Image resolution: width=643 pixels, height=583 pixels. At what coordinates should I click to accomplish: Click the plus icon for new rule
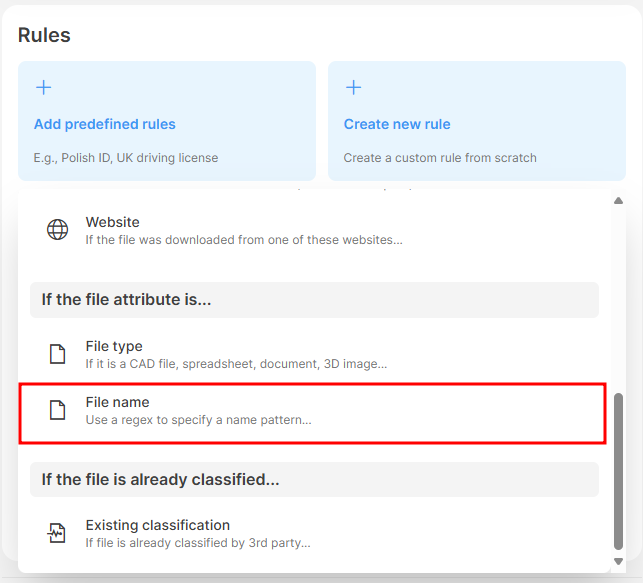pyautogui.click(x=353, y=88)
